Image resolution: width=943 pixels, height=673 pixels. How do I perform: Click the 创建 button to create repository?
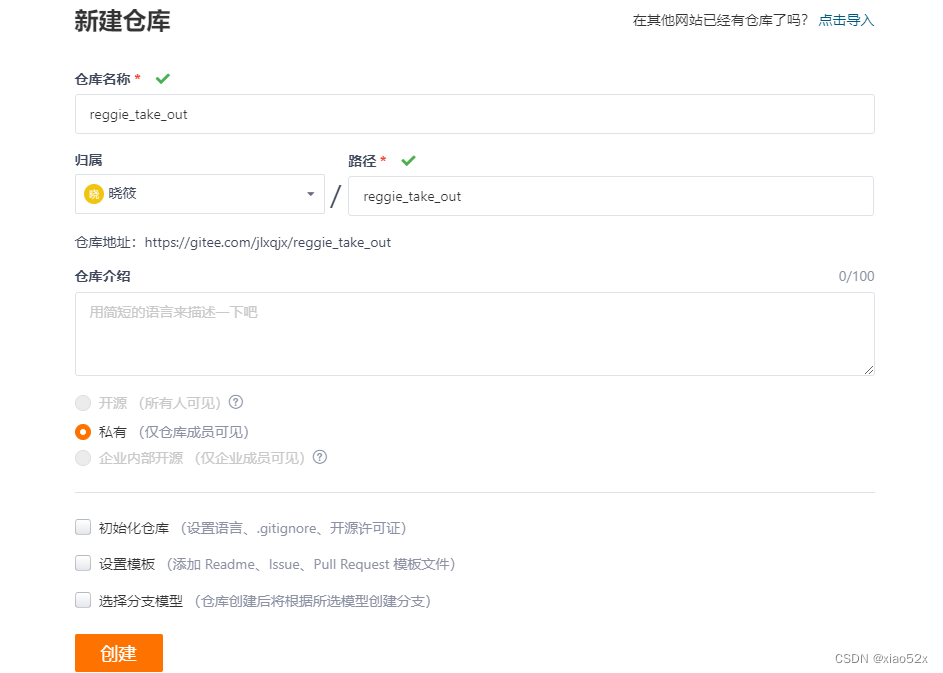pyautogui.click(x=118, y=652)
